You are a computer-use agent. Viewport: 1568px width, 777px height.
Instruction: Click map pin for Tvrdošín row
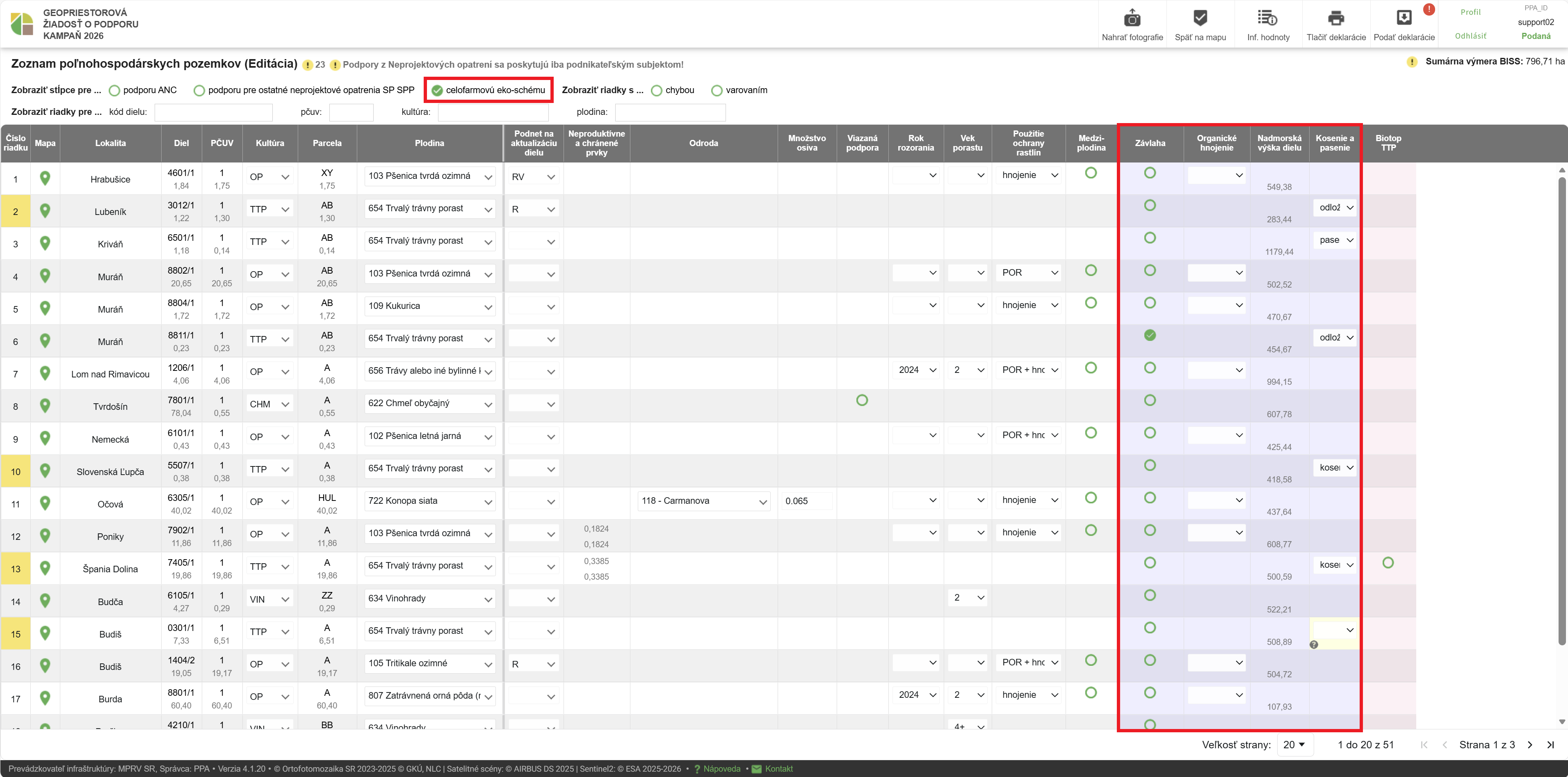tap(44, 406)
